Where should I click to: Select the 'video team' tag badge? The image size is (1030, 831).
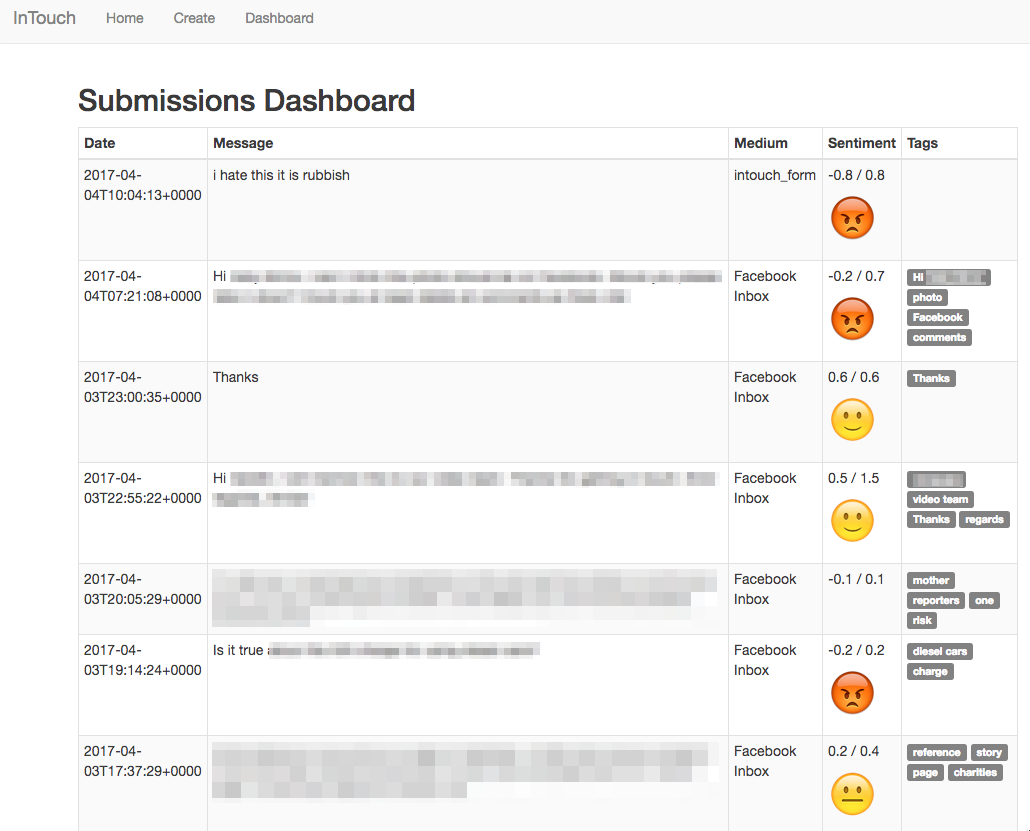click(x=940, y=499)
